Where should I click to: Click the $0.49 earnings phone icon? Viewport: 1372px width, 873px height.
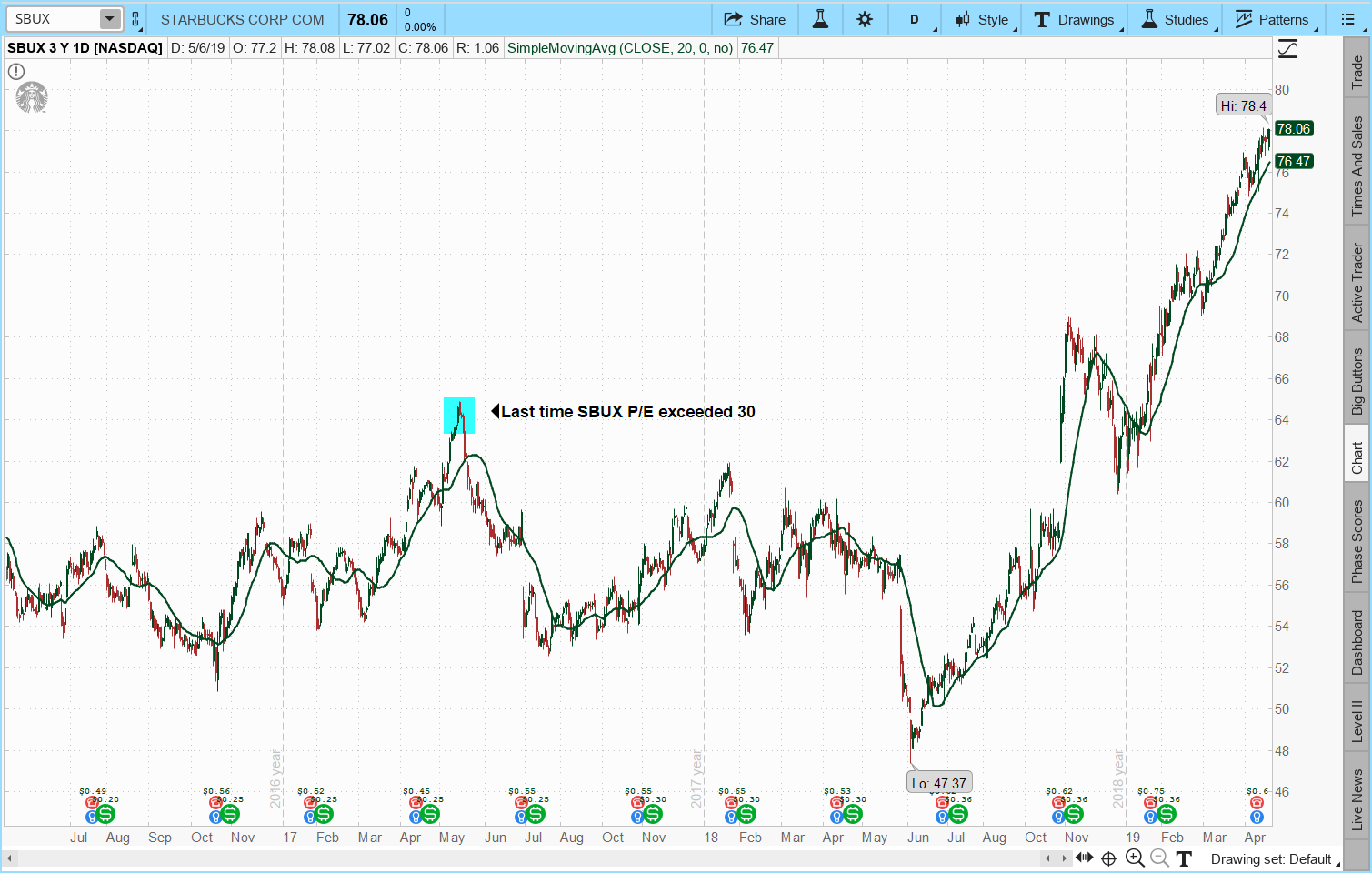point(92,803)
